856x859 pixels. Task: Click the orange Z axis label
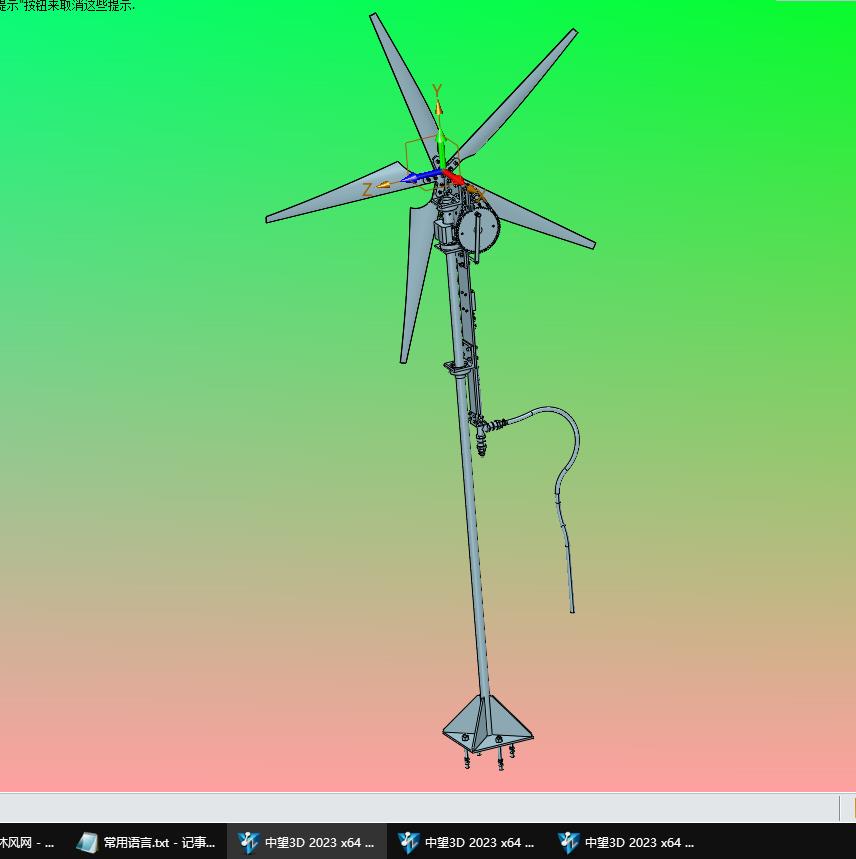[367, 190]
